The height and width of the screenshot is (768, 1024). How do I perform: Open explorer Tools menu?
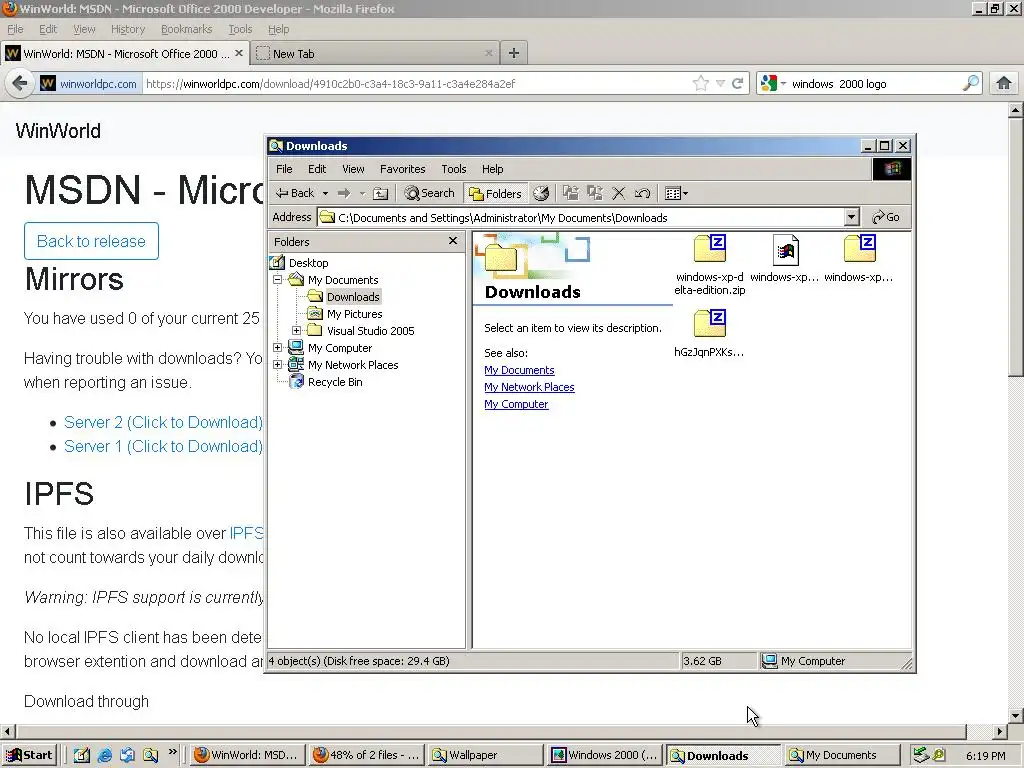[x=453, y=169]
